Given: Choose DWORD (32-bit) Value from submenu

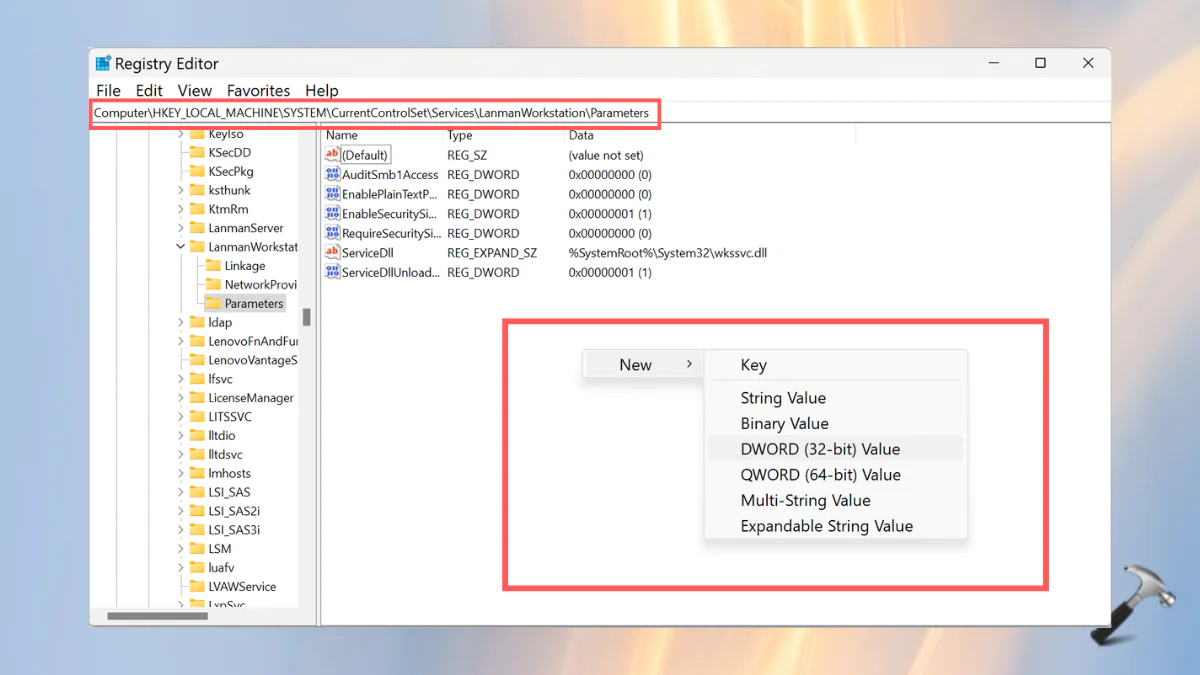Looking at the screenshot, I should pyautogui.click(x=819, y=449).
